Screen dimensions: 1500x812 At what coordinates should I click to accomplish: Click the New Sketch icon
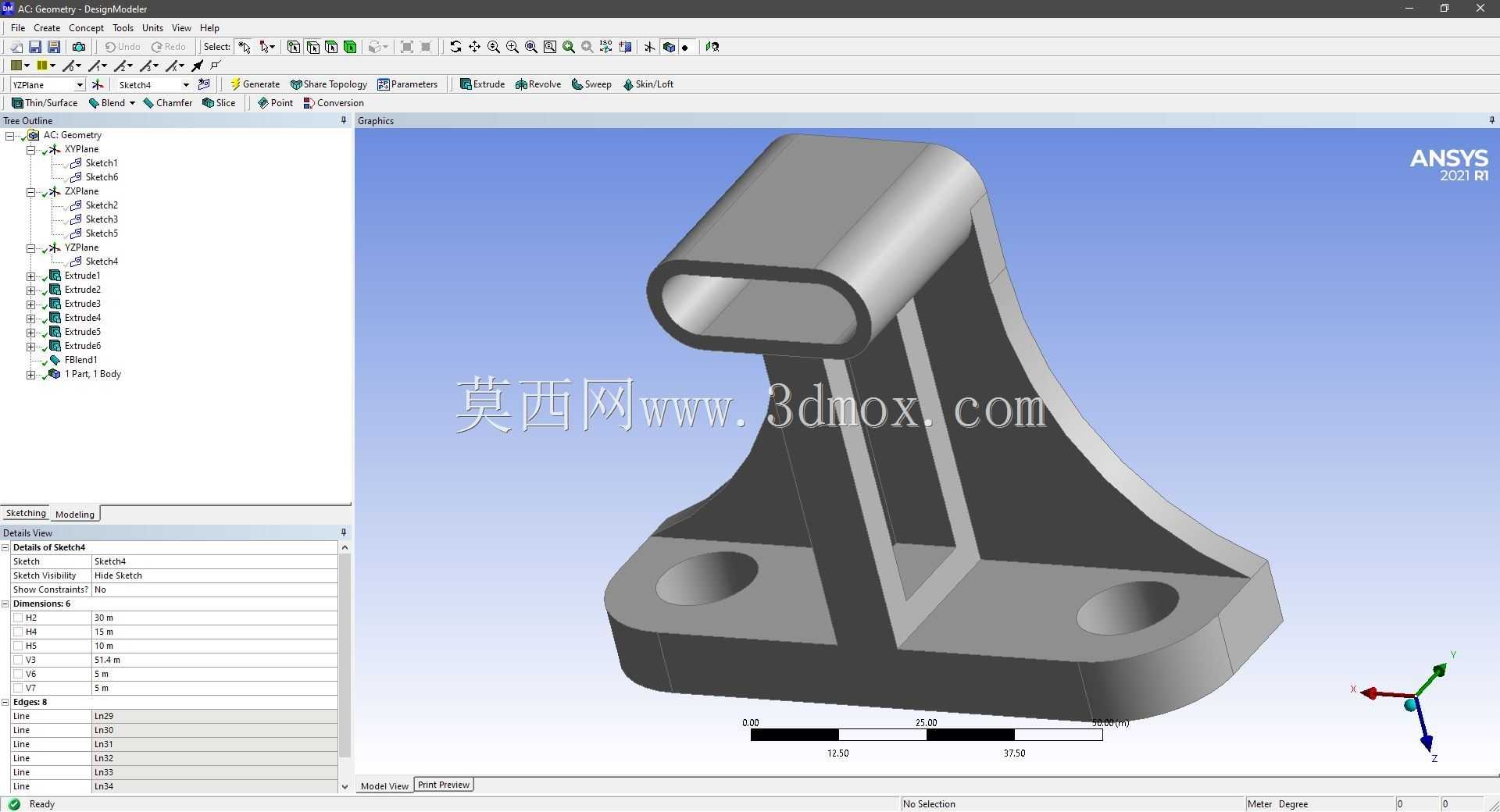(205, 84)
